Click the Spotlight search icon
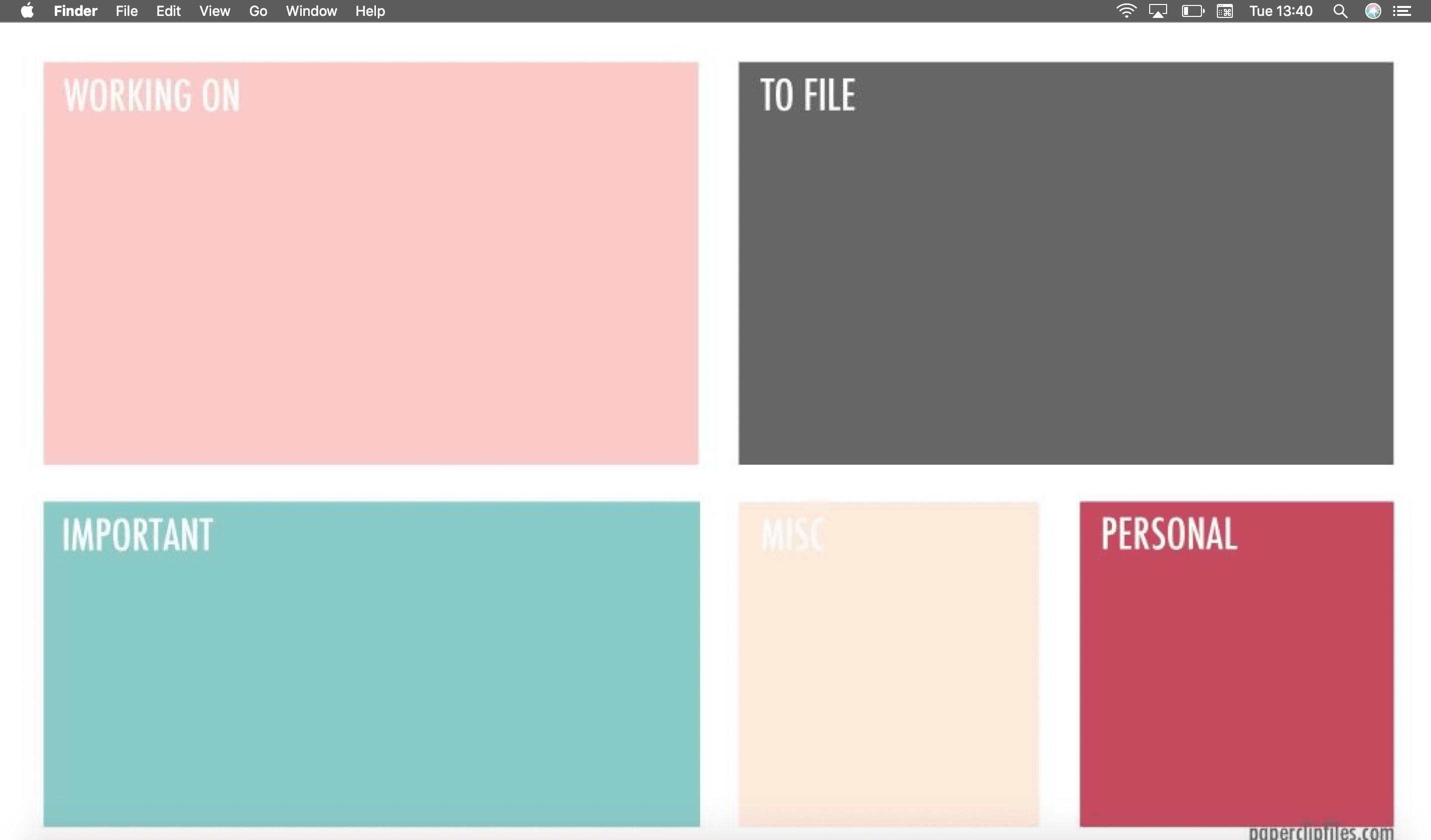This screenshot has width=1431, height=840. pos(1341,11)
